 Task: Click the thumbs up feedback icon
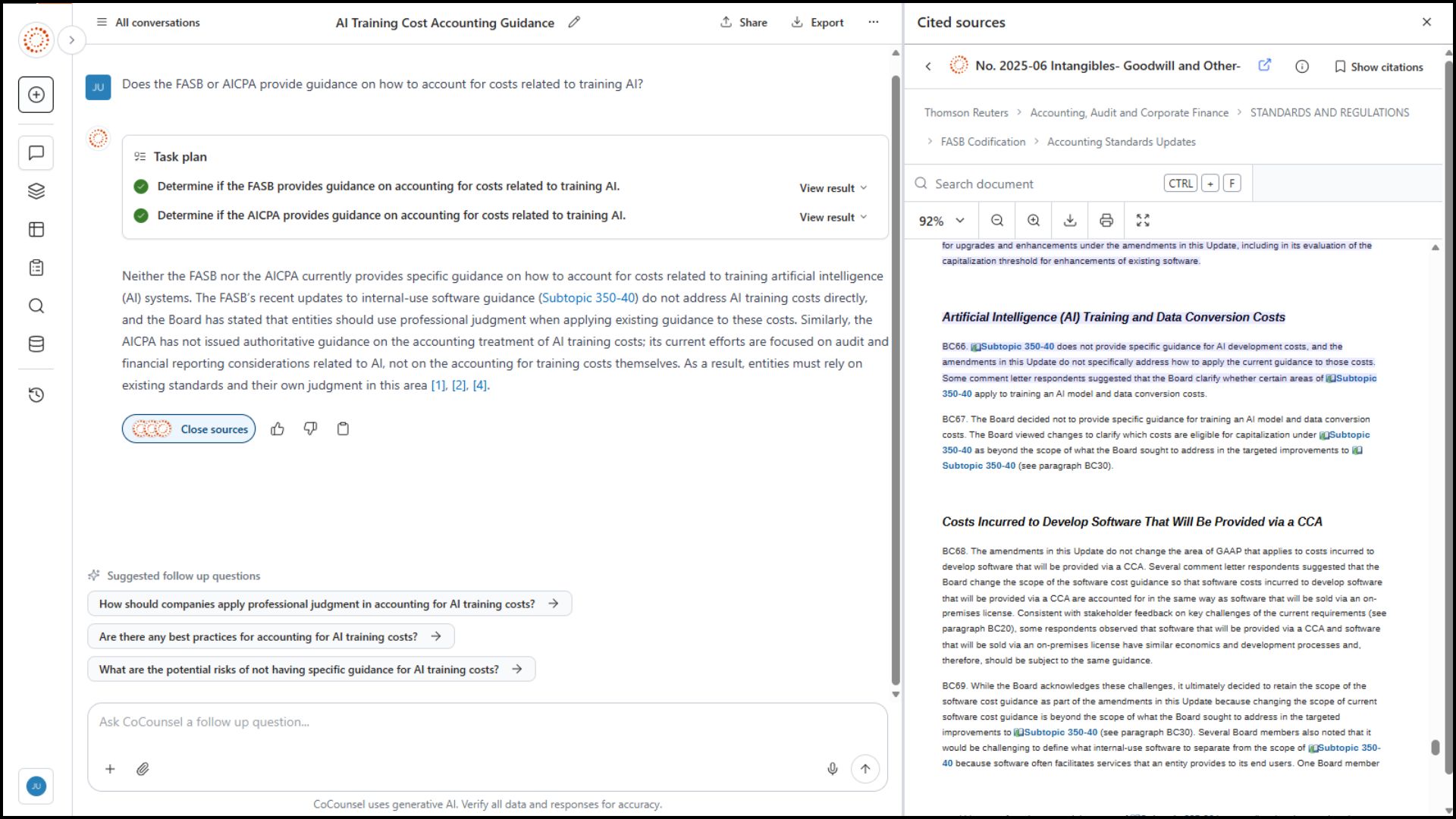point(278,429)
